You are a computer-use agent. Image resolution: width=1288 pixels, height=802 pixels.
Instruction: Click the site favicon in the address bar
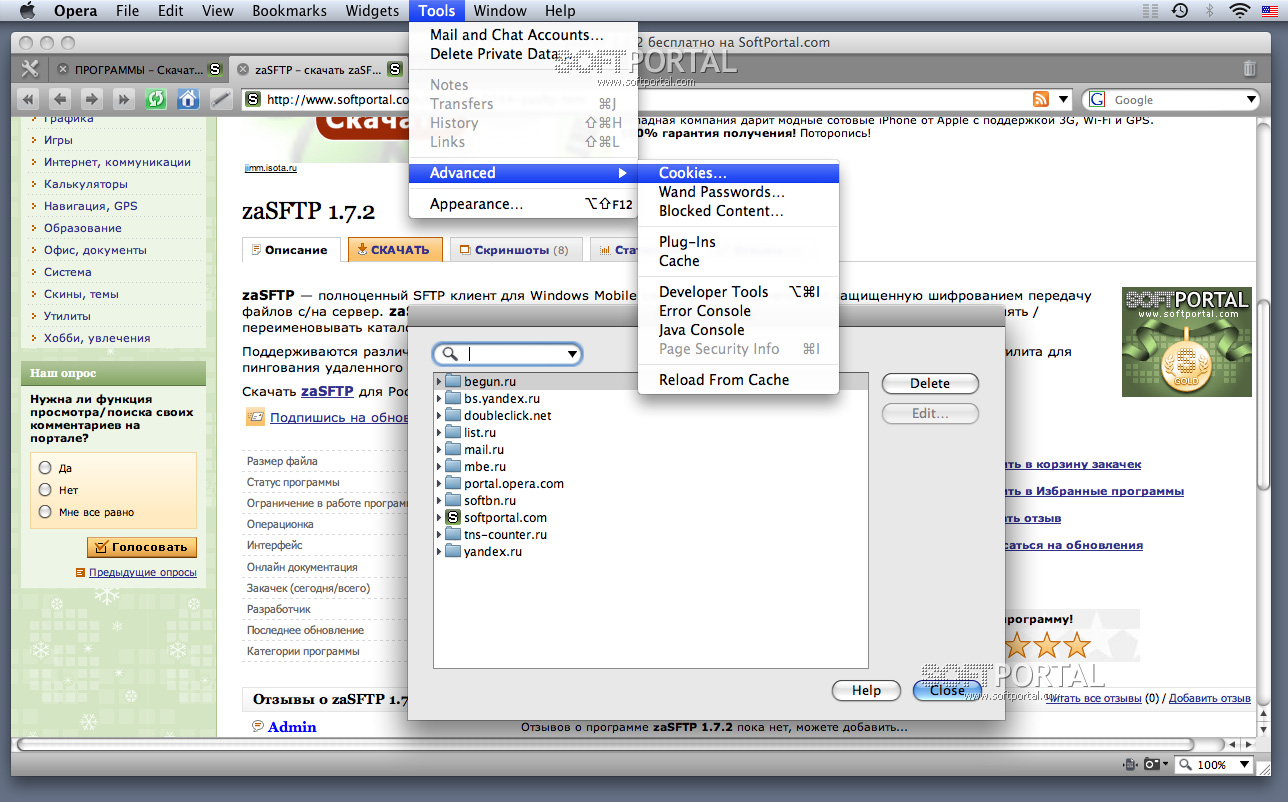point(253,99)
